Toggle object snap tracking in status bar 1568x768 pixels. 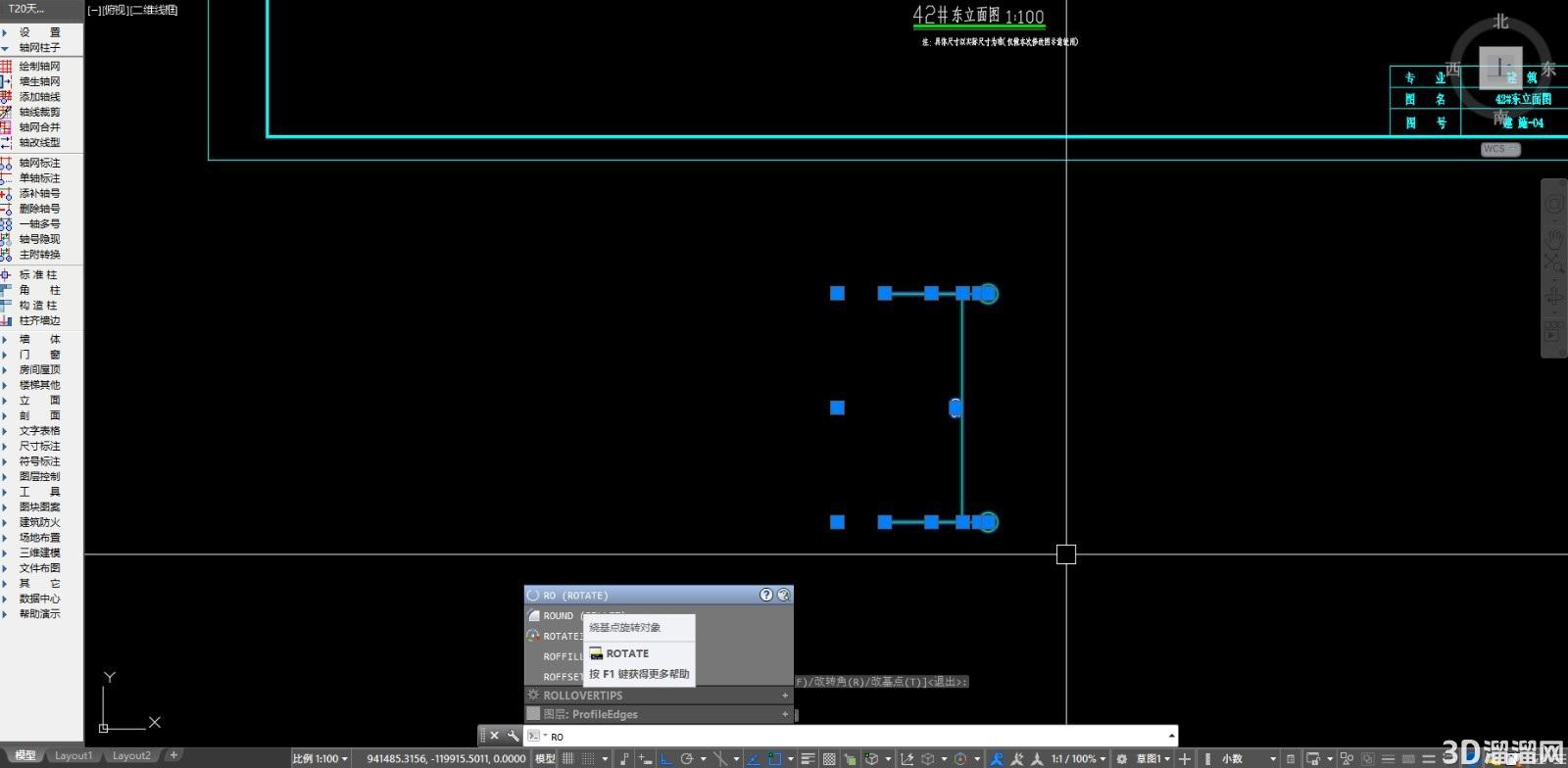753,758
